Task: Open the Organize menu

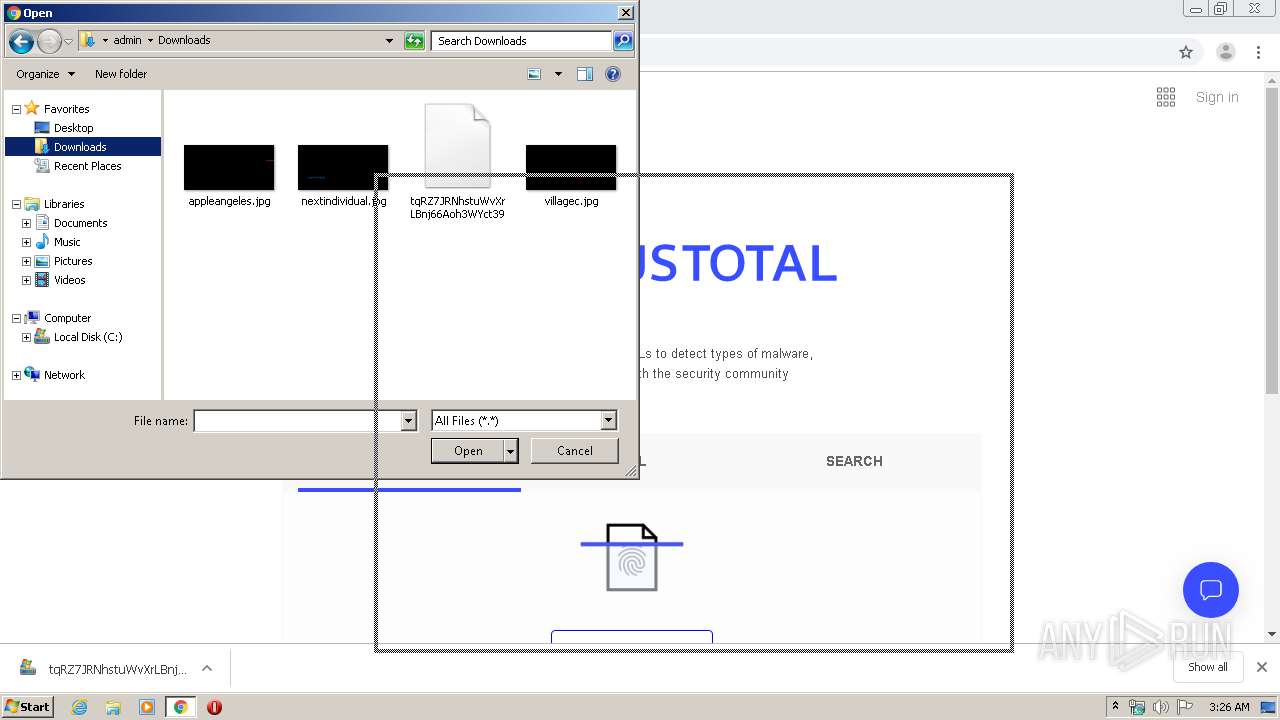Action: 45,74
